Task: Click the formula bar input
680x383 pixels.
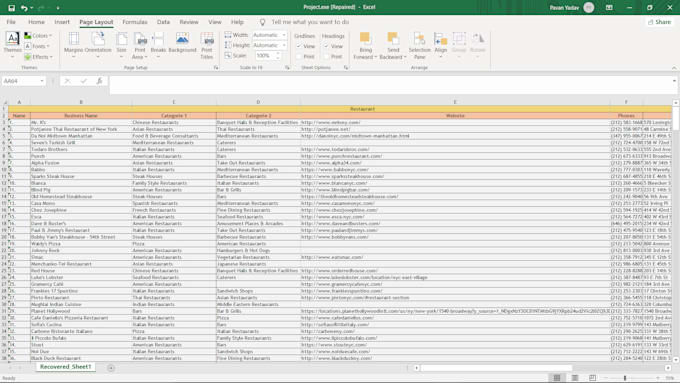Action: (390, 85)
